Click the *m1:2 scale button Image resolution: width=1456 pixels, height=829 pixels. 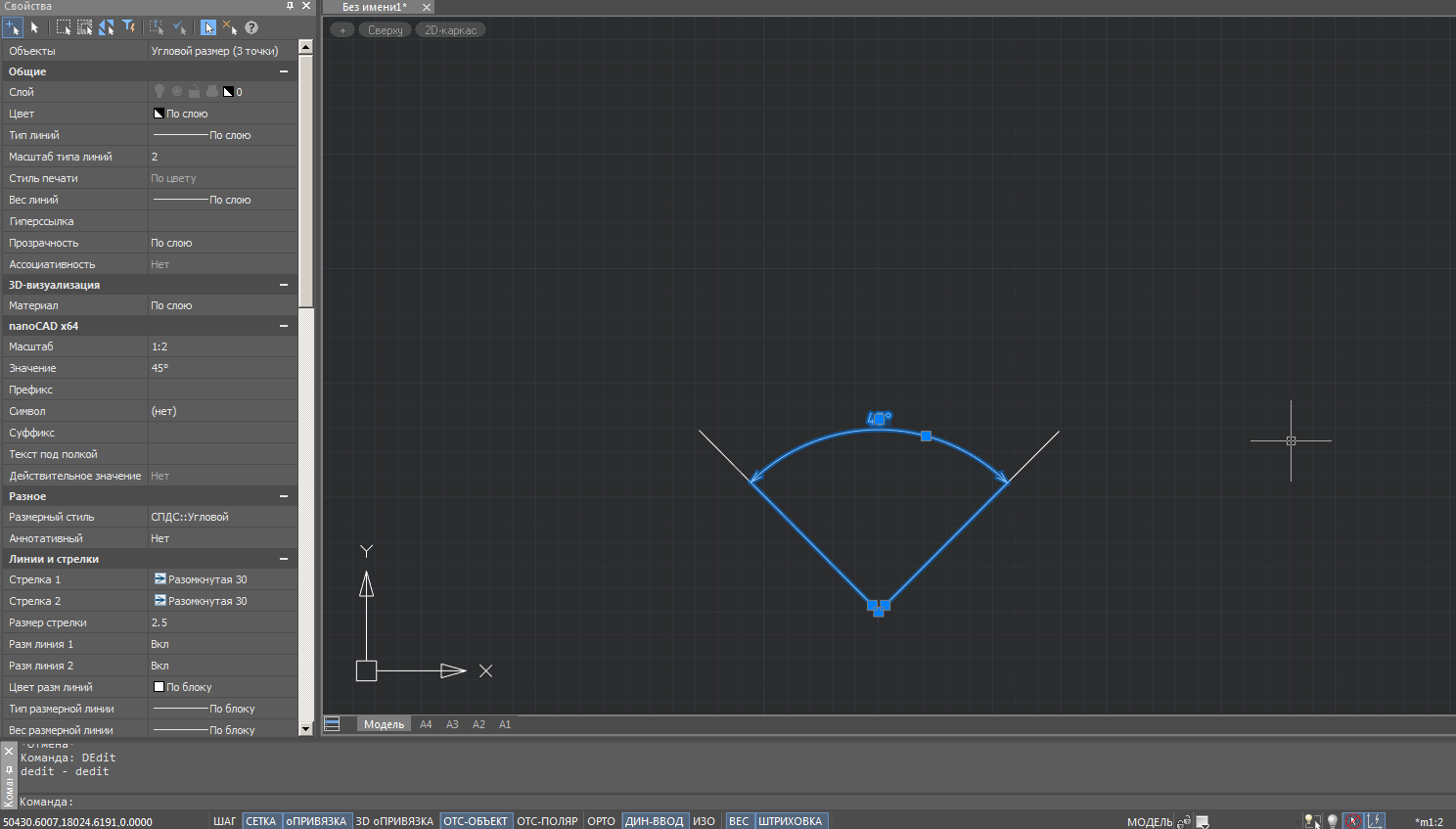(x=1429, y=822)
